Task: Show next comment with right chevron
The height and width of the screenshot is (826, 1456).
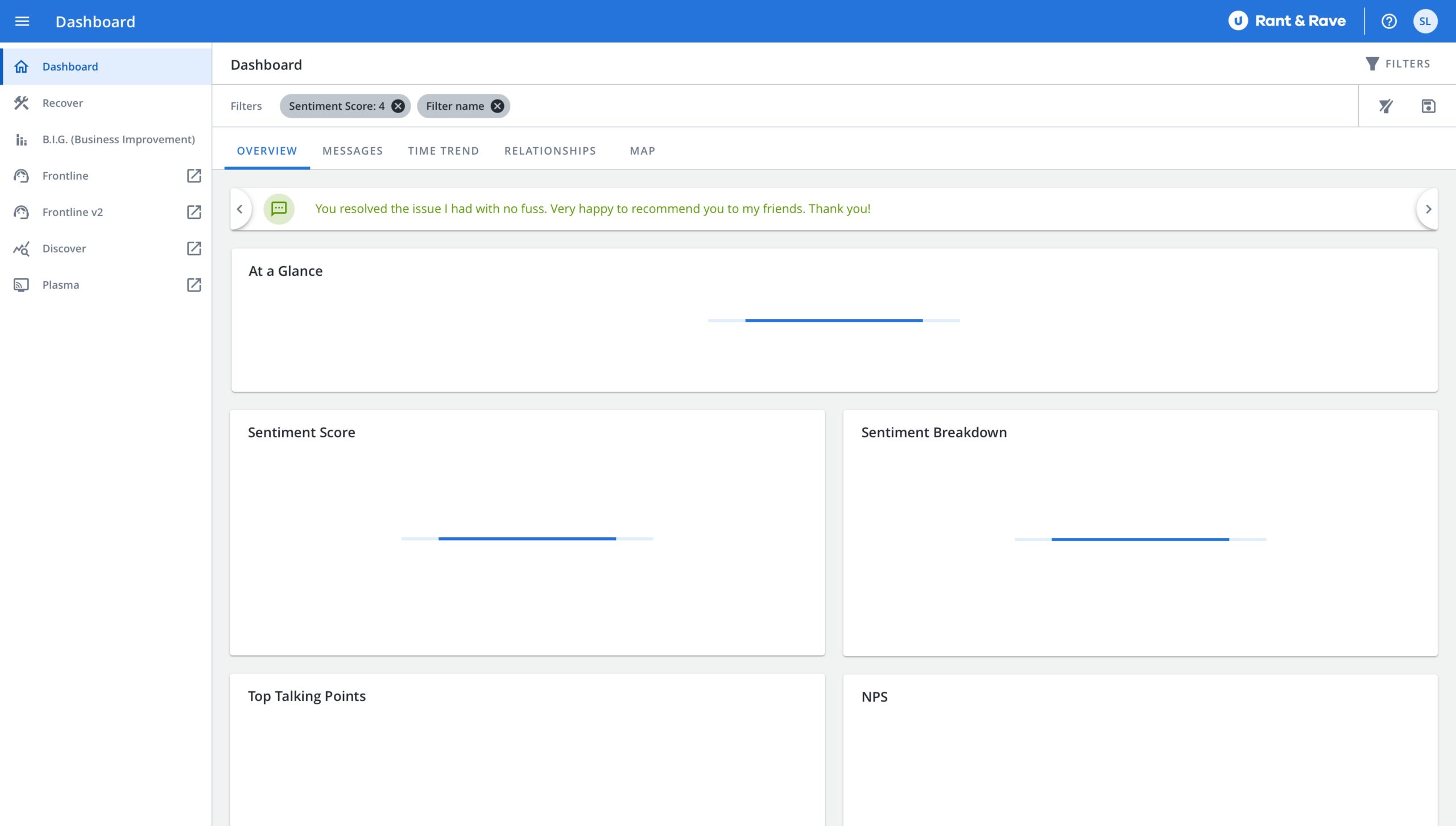Action: coord(1428,209)
